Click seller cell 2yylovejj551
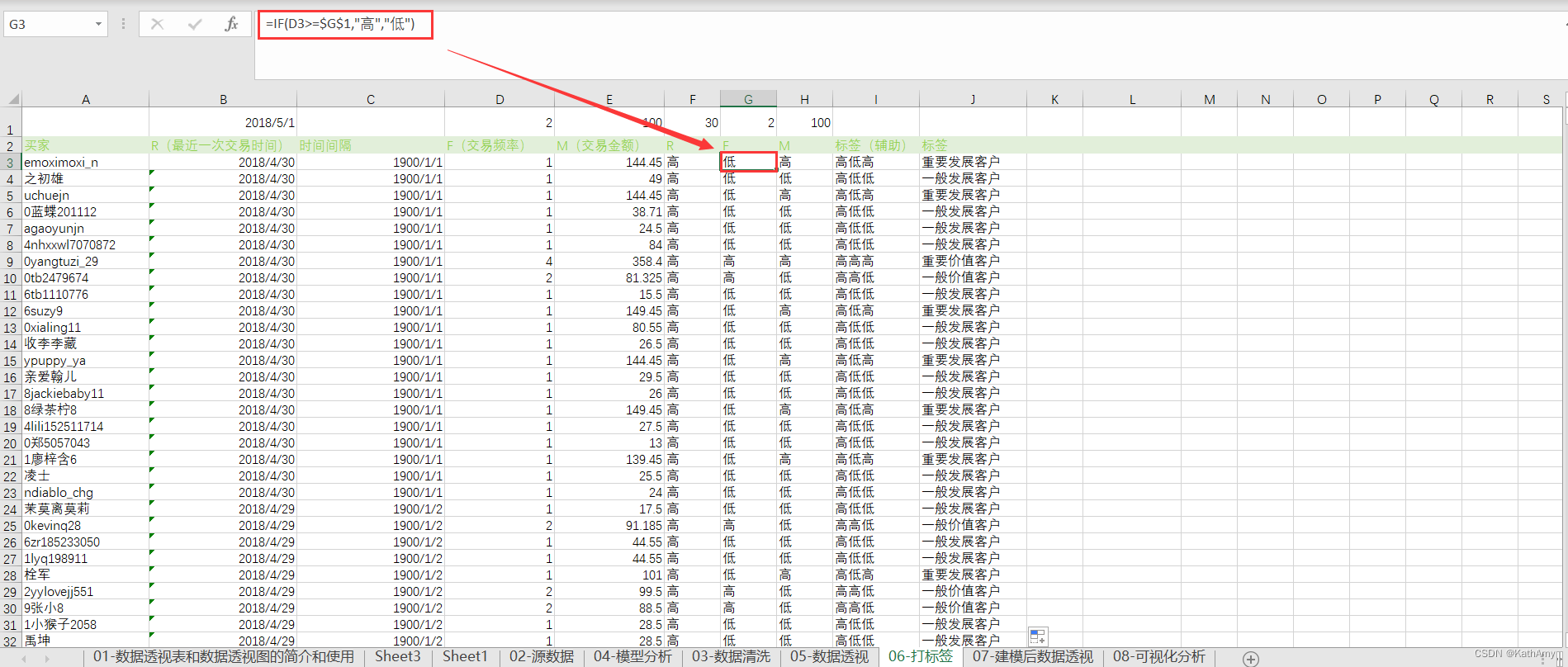The image size is (1568, 667). pos(85,592)
